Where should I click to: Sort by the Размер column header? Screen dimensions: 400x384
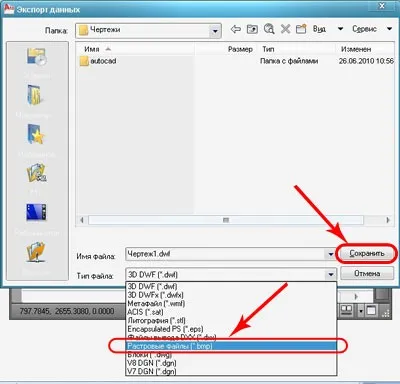click(x=225, y=49)
